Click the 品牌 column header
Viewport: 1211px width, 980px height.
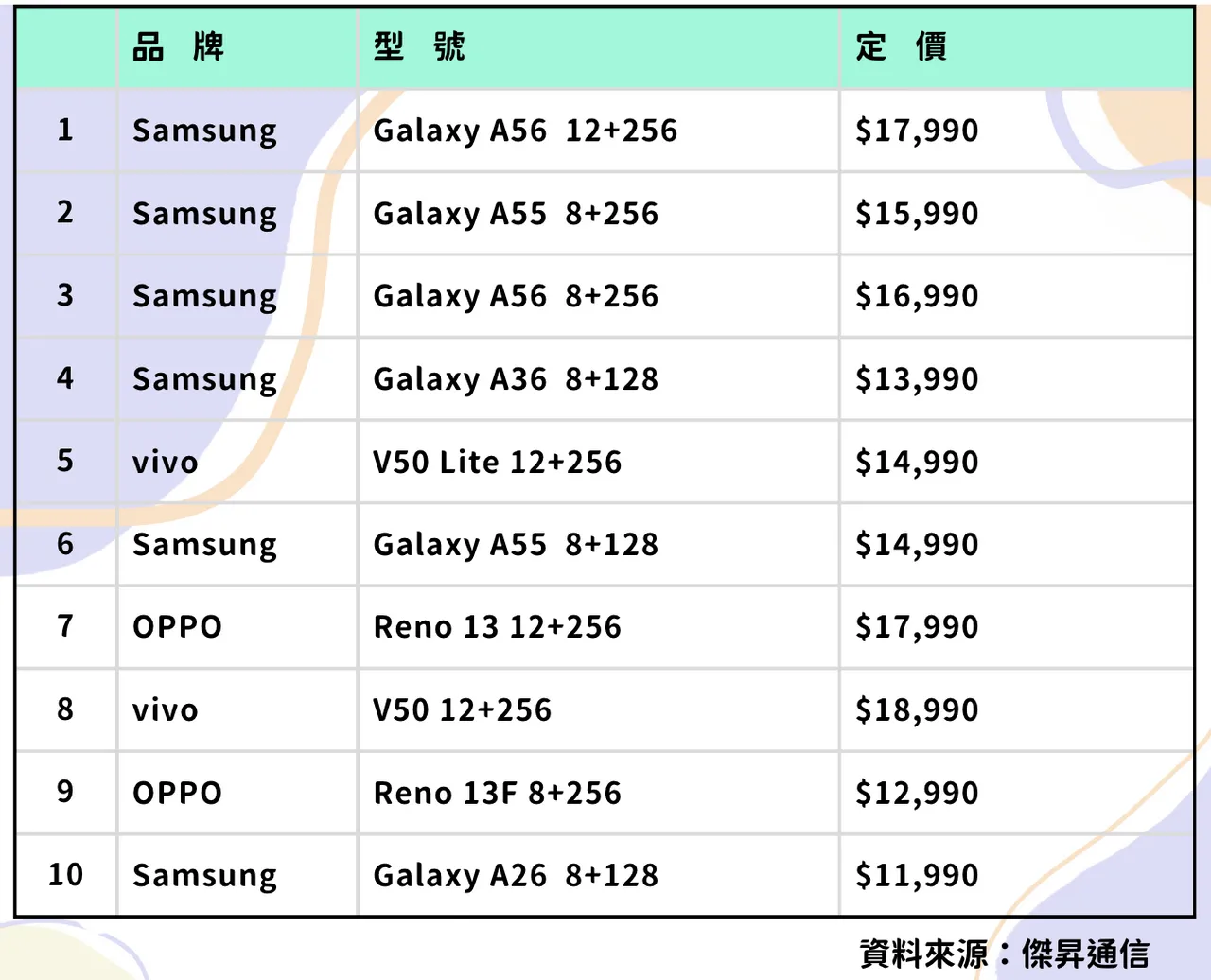[178, 46]
